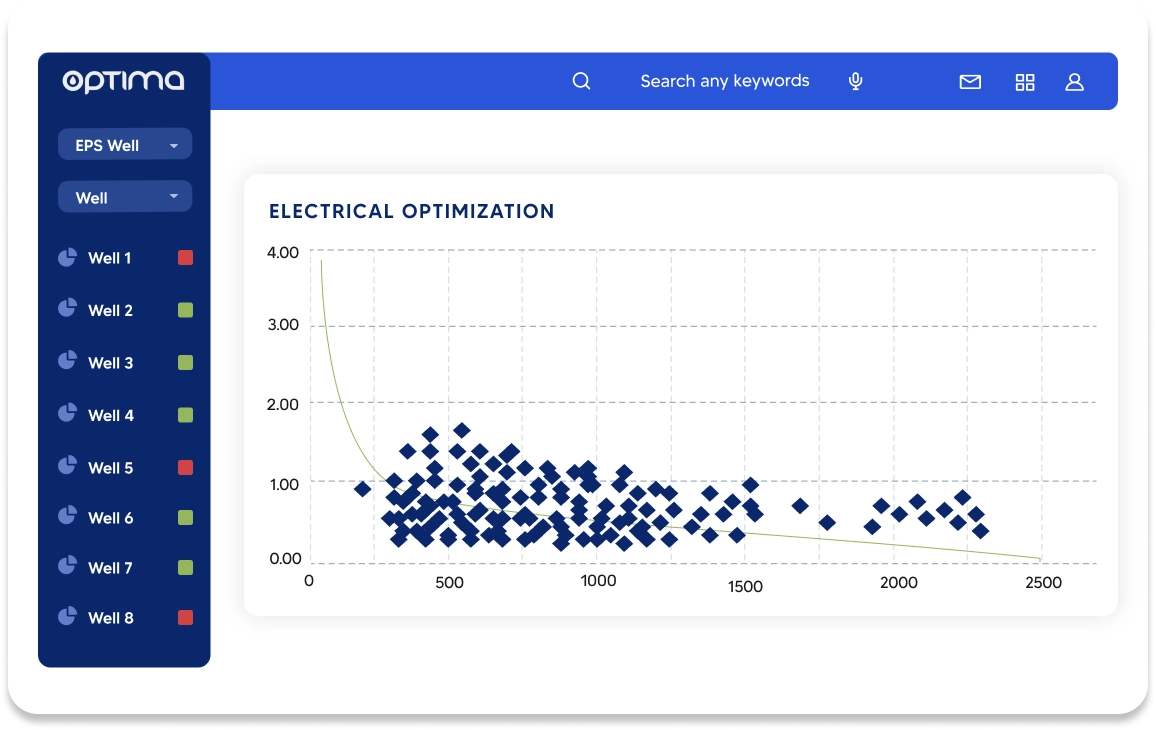Click the red status square for Well 5
Viewport: 1156px width, 730px height.
tap(186, 467)
